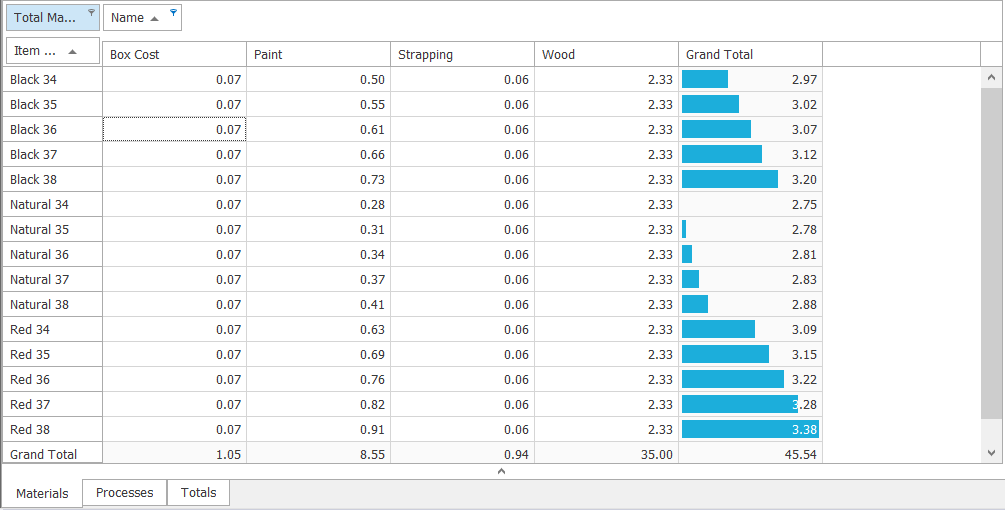Click the Paint column header

(319, 54)
